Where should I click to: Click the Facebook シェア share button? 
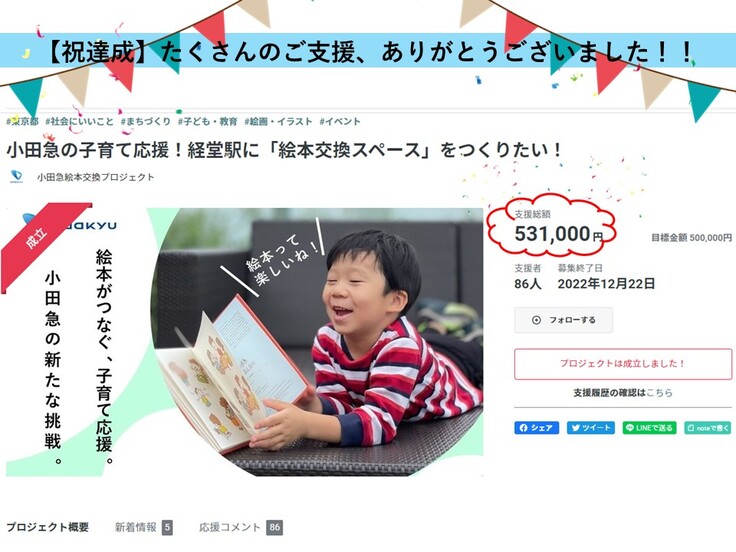537,428
